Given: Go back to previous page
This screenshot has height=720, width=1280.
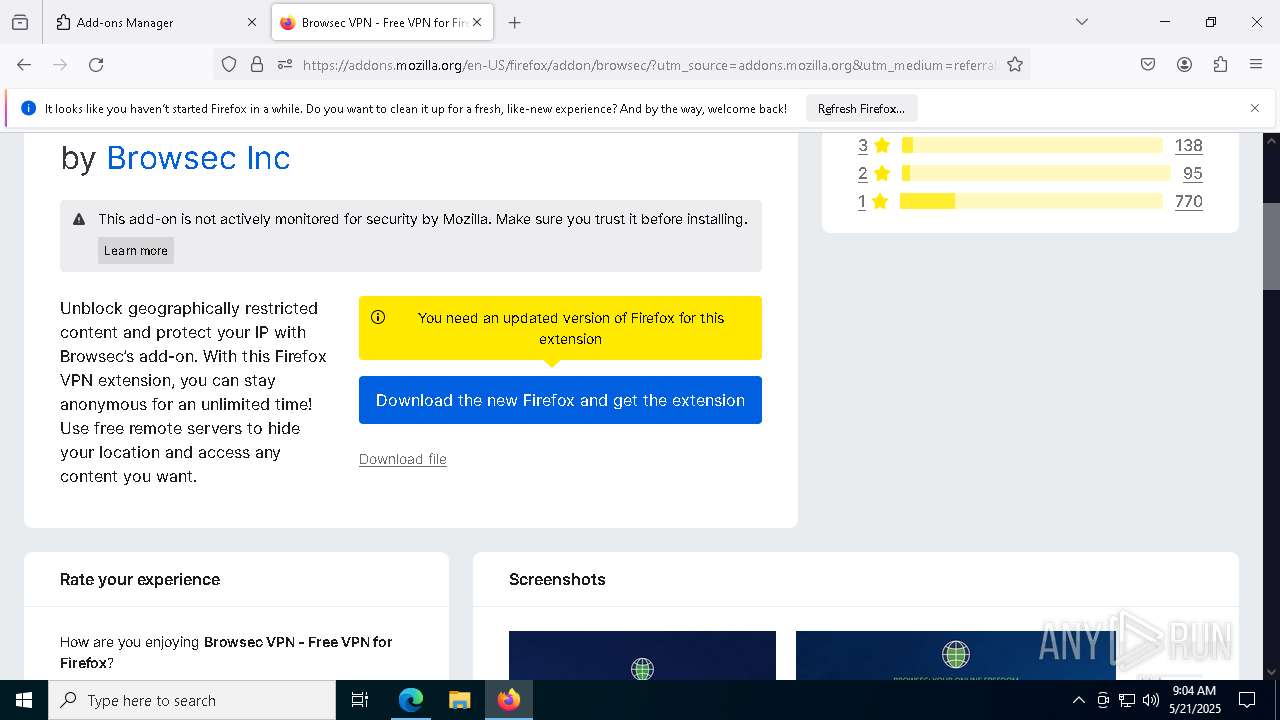Looking at the screenshot, I should click(24, 64).
